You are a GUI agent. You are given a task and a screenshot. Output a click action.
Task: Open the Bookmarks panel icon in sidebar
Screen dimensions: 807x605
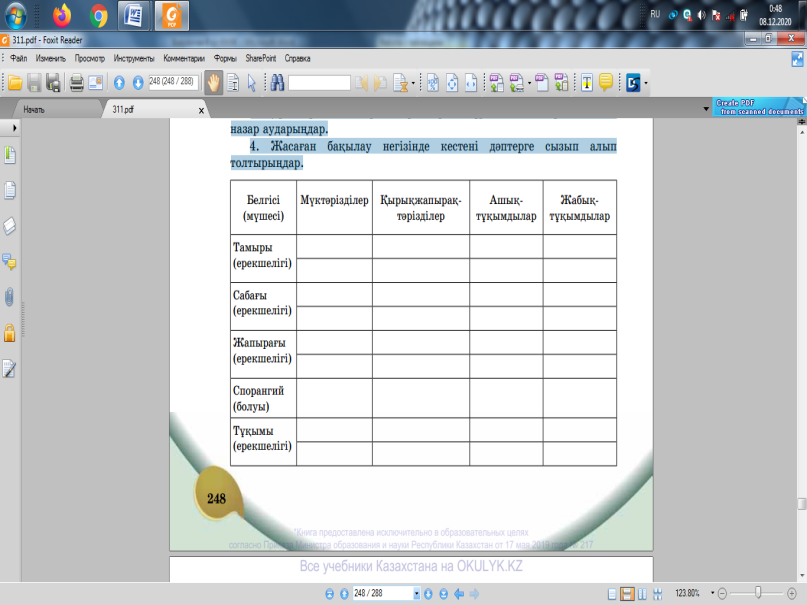tap(10, 155)
